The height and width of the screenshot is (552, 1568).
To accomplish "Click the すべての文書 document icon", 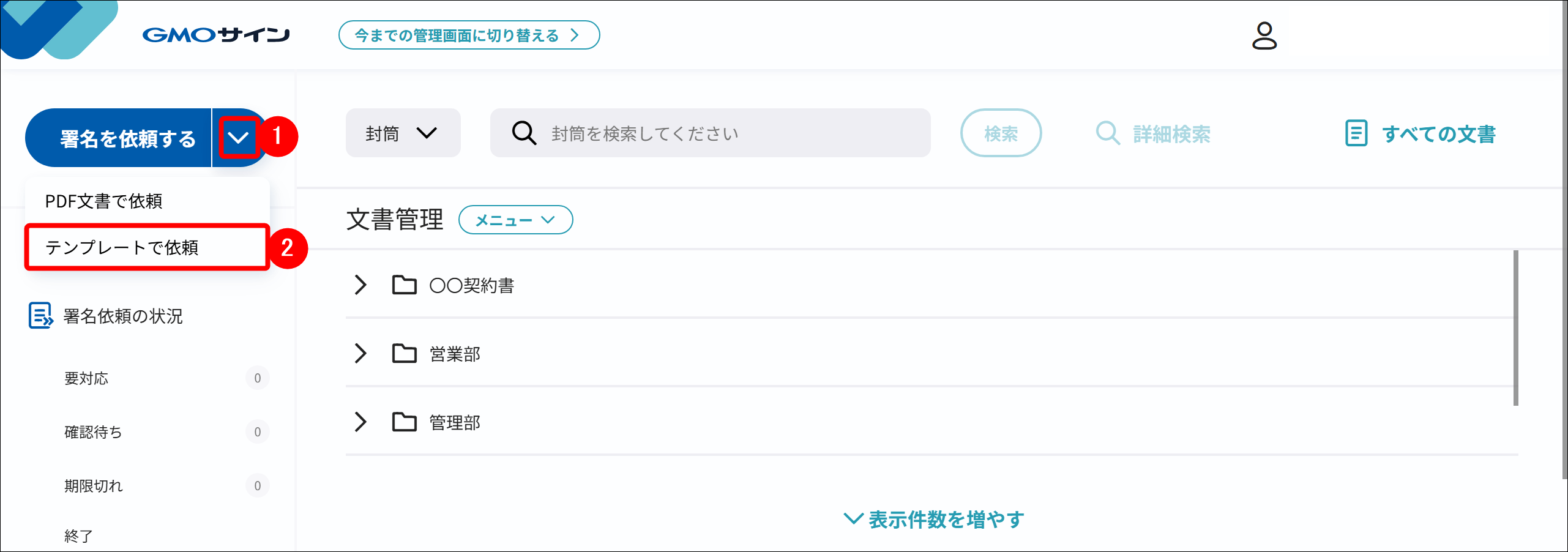I will click(1356, 133).
